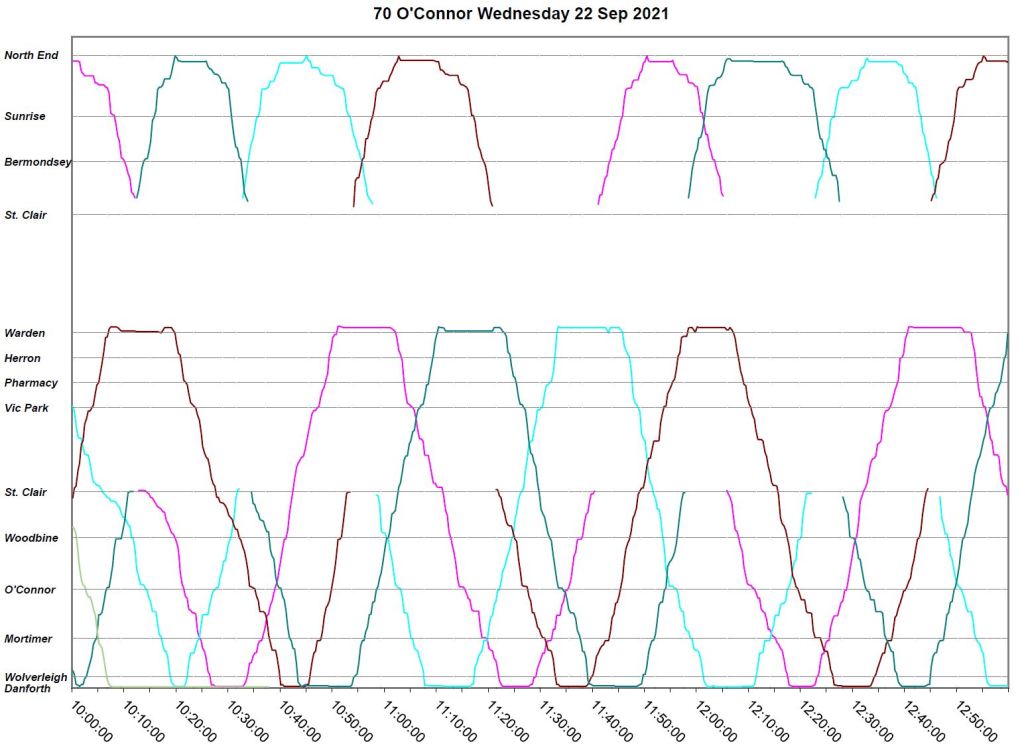Click the 11:30:00 time tick label

558,721
